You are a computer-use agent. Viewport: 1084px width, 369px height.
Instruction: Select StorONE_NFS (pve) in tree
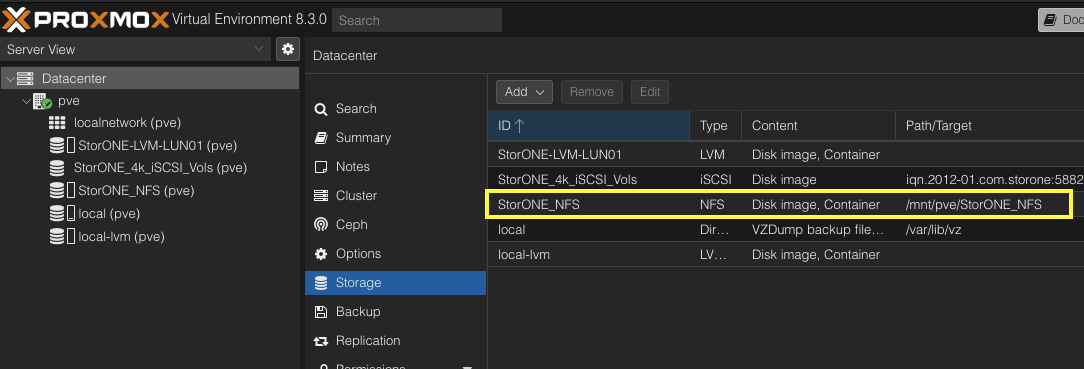click(x=150, y=190)
